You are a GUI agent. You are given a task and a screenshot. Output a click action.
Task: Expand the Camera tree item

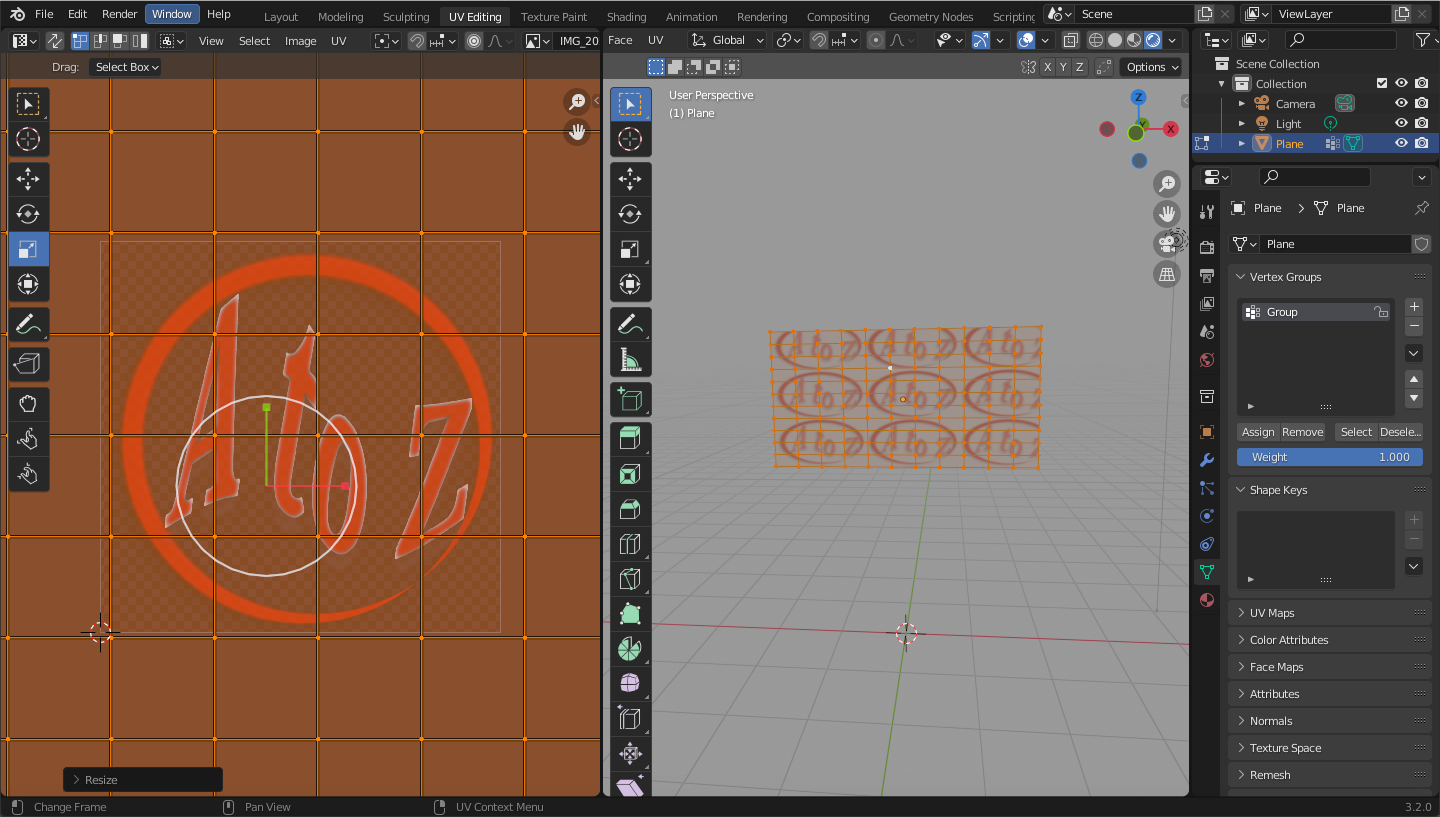(1242, 103)
